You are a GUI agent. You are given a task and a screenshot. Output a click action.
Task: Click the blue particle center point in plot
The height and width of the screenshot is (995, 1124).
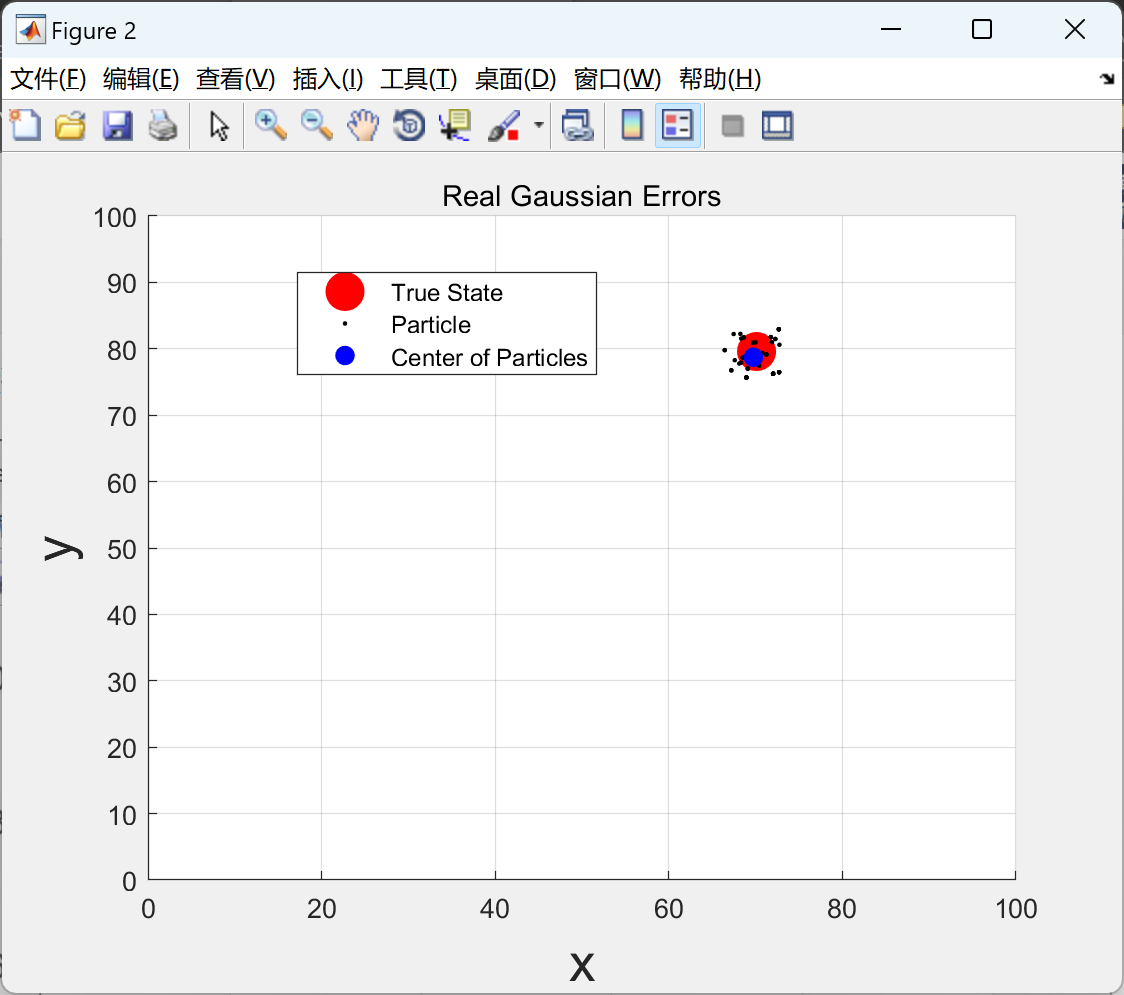[x=753, y=357]
